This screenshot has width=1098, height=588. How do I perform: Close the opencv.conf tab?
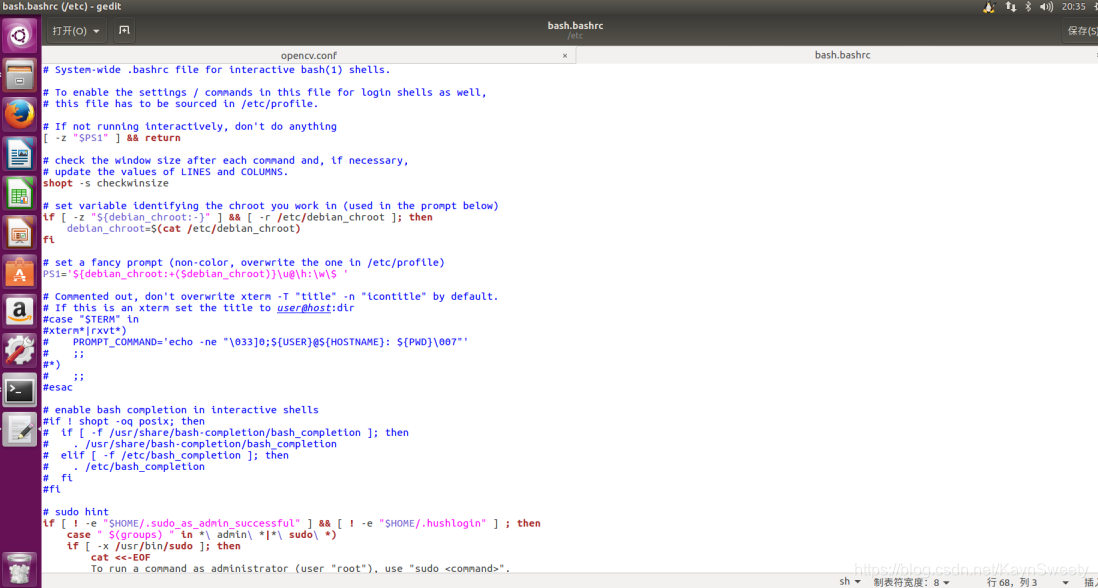565,55
